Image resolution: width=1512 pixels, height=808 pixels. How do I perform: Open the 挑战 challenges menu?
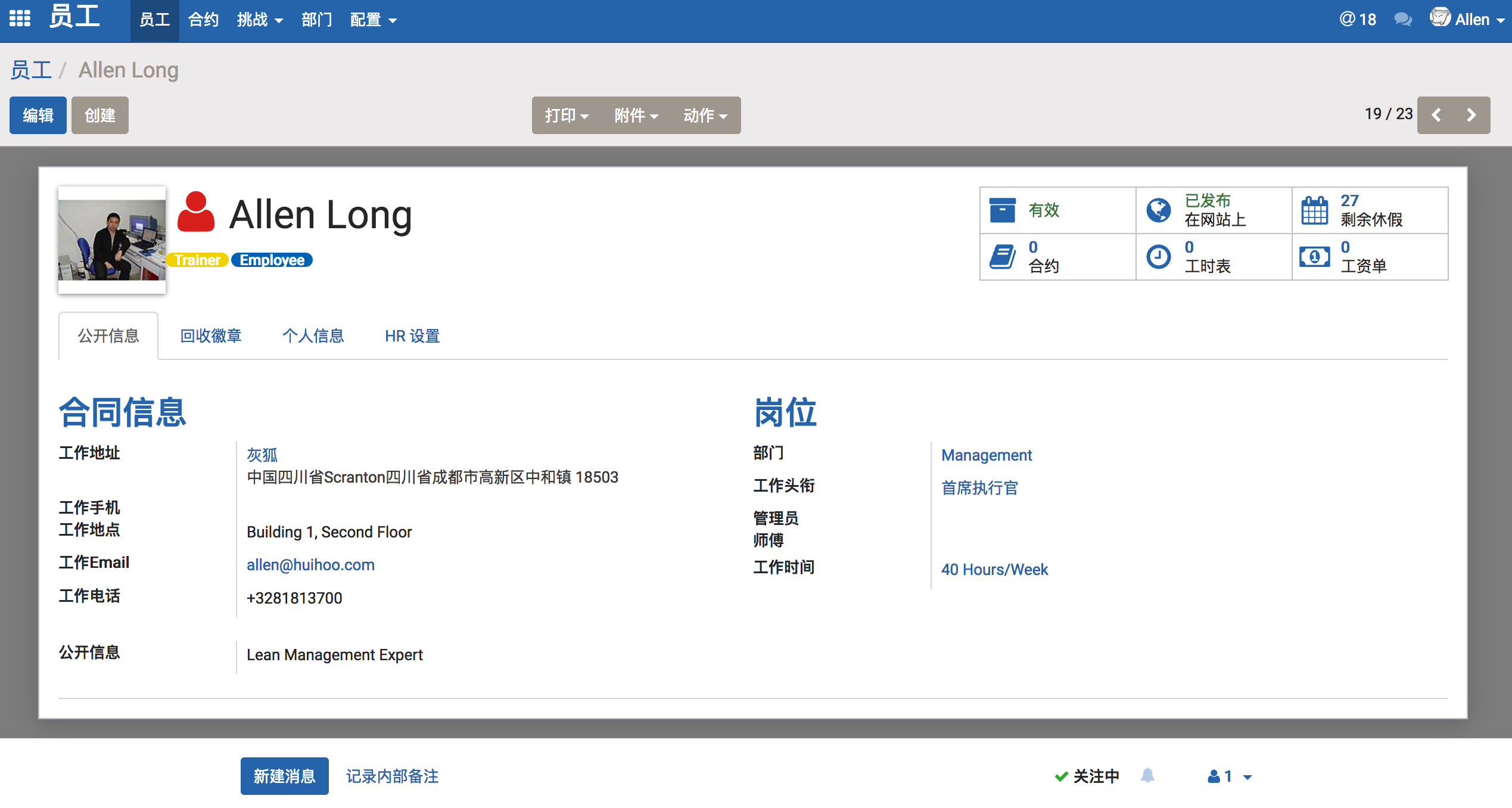pyautogui.click(x=259, y=20)
